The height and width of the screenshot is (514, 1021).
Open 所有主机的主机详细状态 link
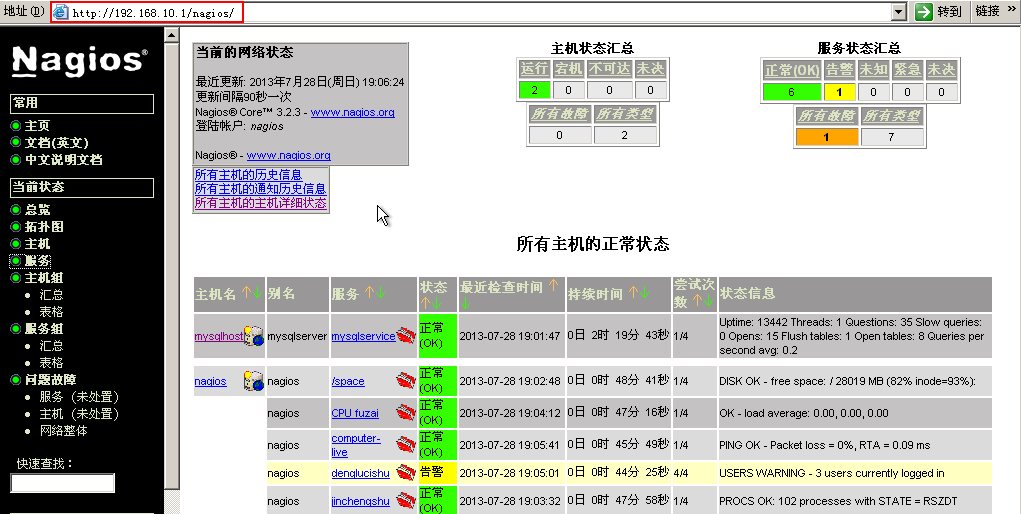(260, 203)
